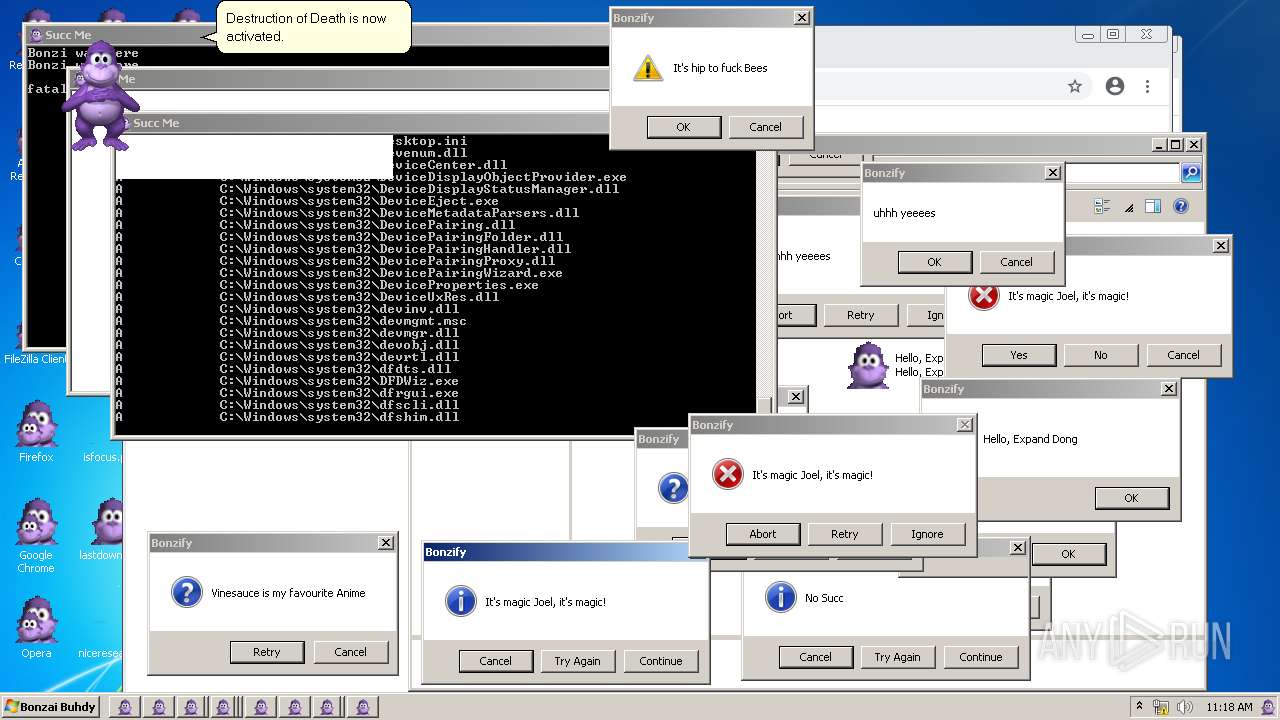Show hidden tray icons with the chevron
This screenshot has width=1280, height=720.
click(x=1139, y=707)
